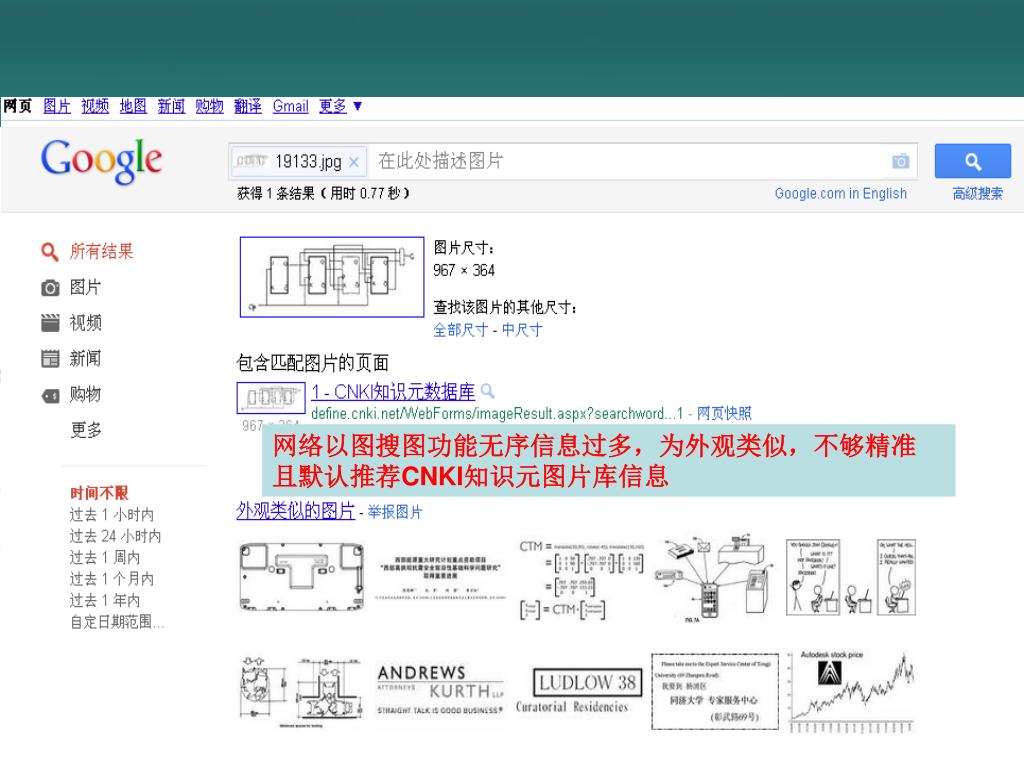
Task: Open the 网页 tab in the top navigation
Action: coord(17,106)
